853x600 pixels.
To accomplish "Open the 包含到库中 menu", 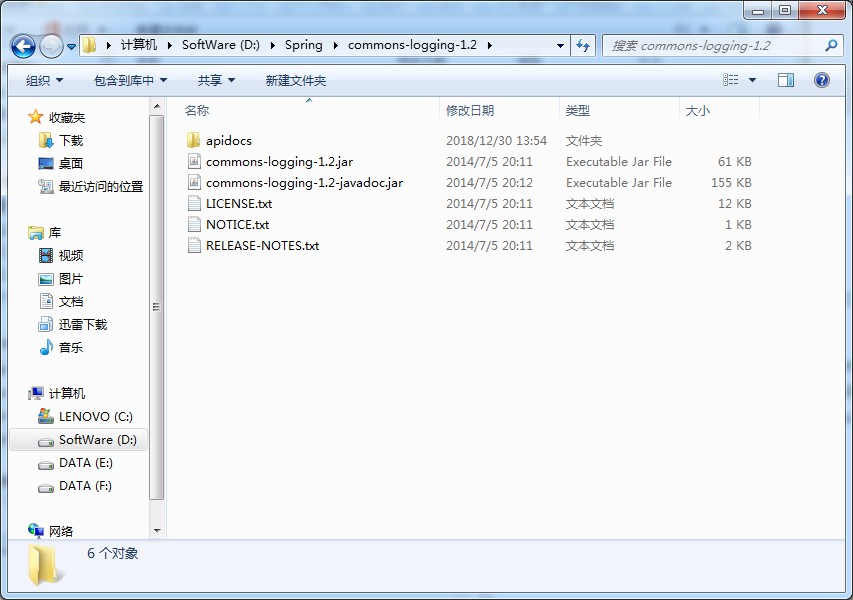I will (131, 81).
